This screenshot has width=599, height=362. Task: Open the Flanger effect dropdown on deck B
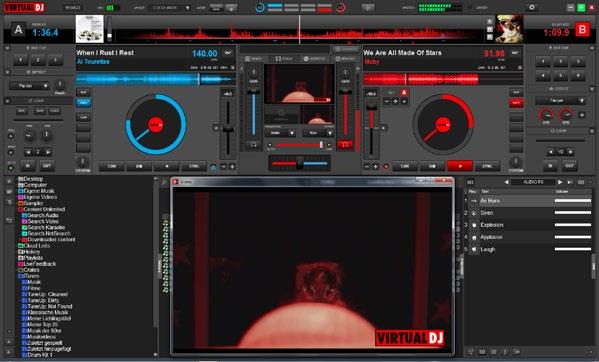pyautogui.click(x=560, y=101)
